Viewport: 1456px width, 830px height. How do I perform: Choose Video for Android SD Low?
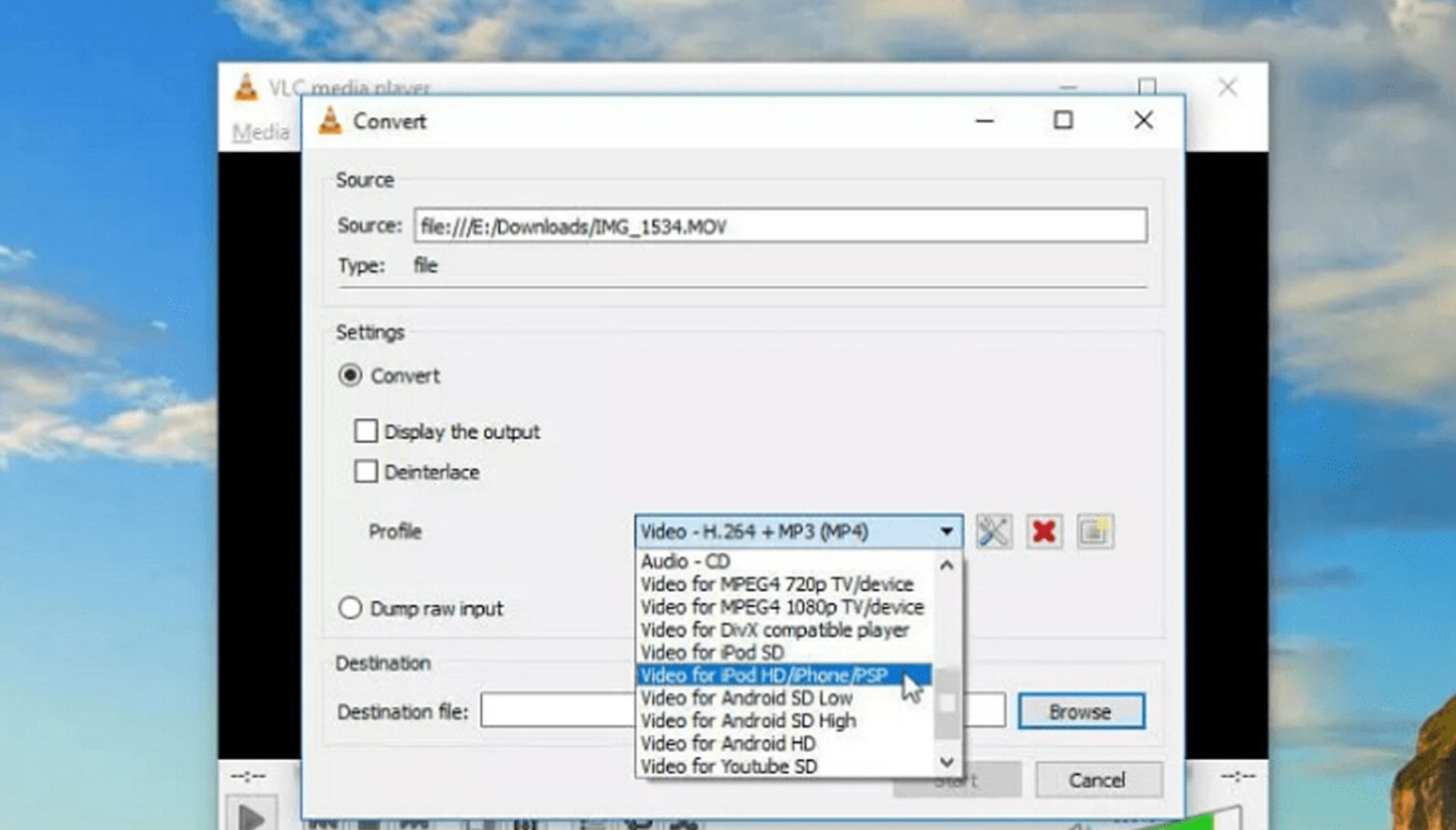coord(784,698)
